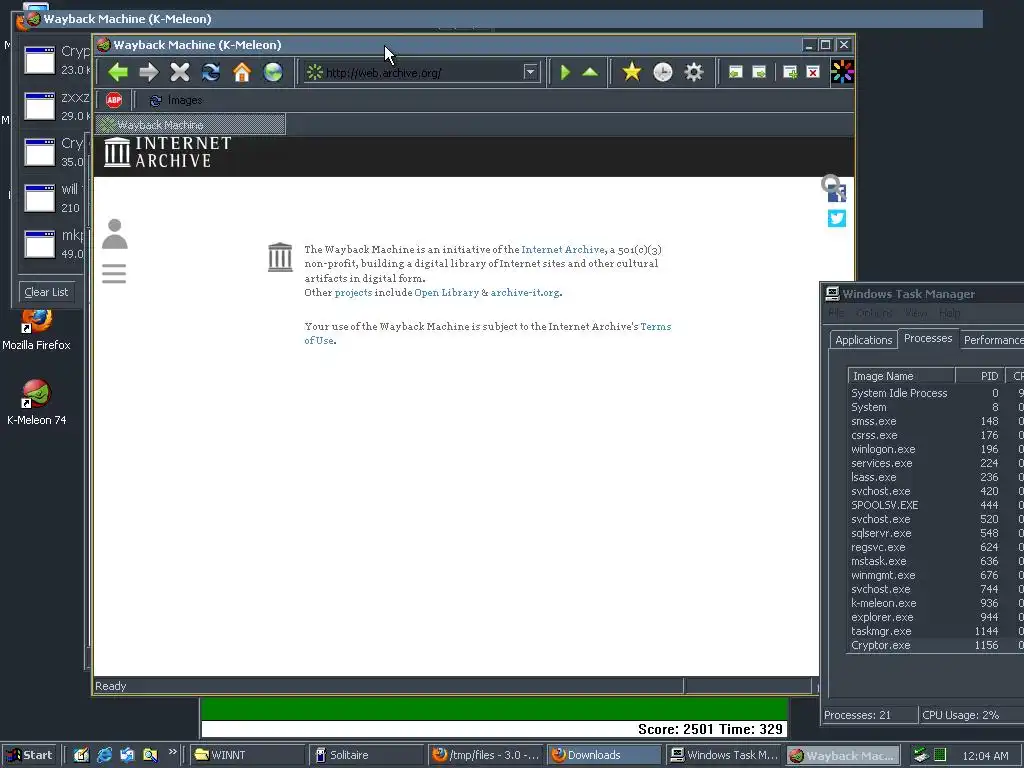
Task: Select winlogon.exe process row
Action: [x=935, y=449]
